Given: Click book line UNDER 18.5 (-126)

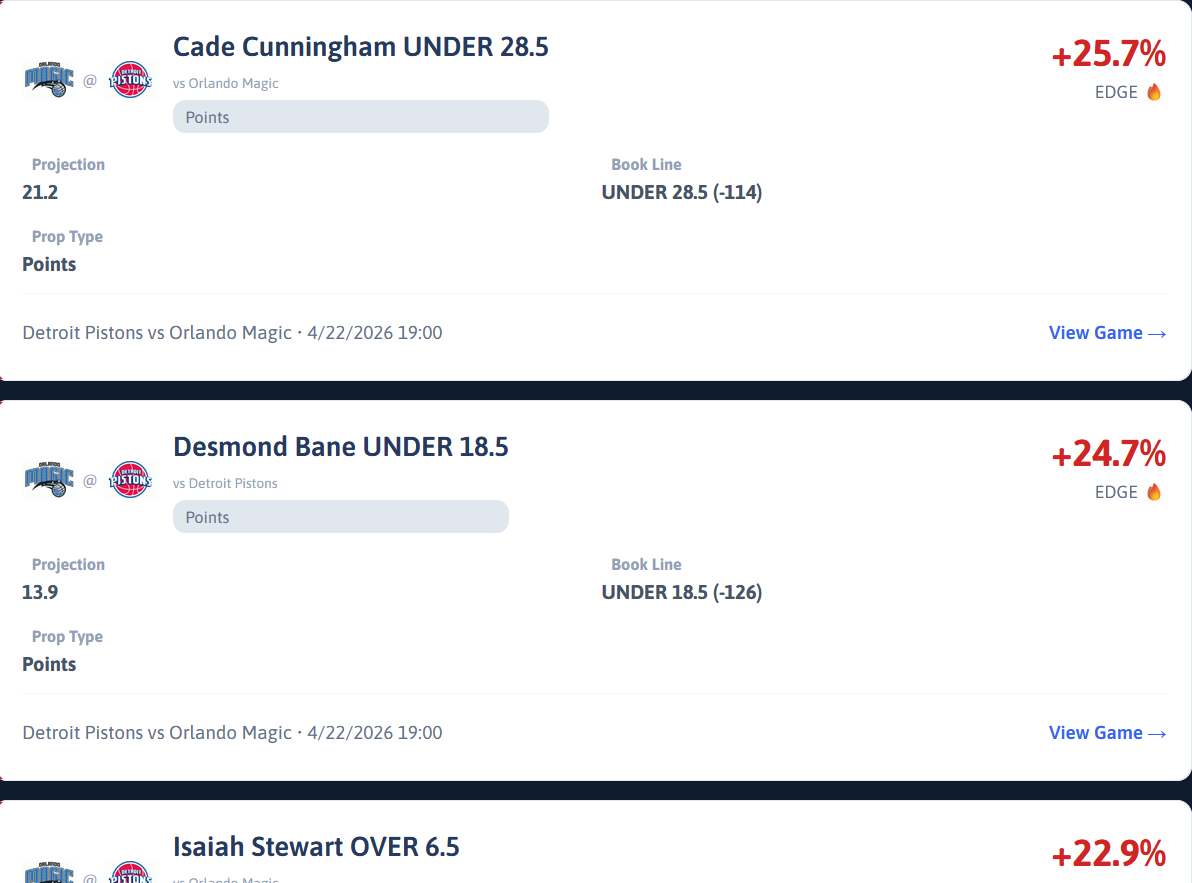Looking at the screenshot, I should click(x=681, y=592).
